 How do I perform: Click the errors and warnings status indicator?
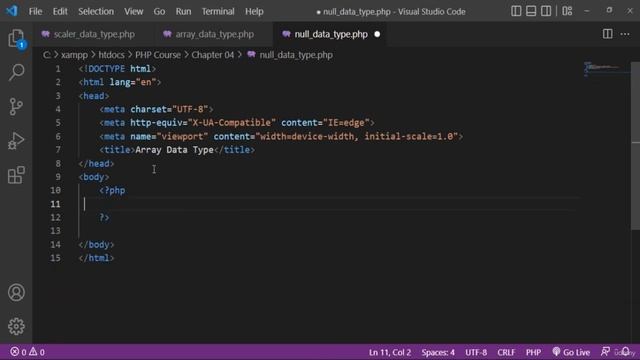coord(28,352)
